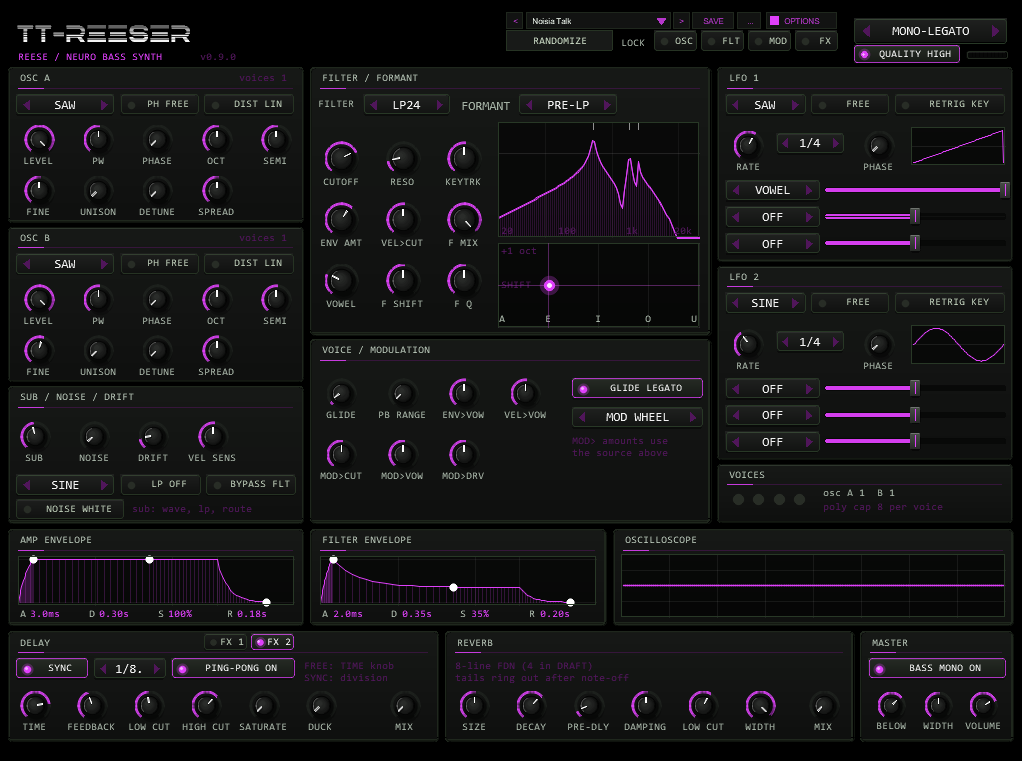Click the PB Range knob
The width and height of the screenshot is (1022, 761).
click(x=402, y=394)
